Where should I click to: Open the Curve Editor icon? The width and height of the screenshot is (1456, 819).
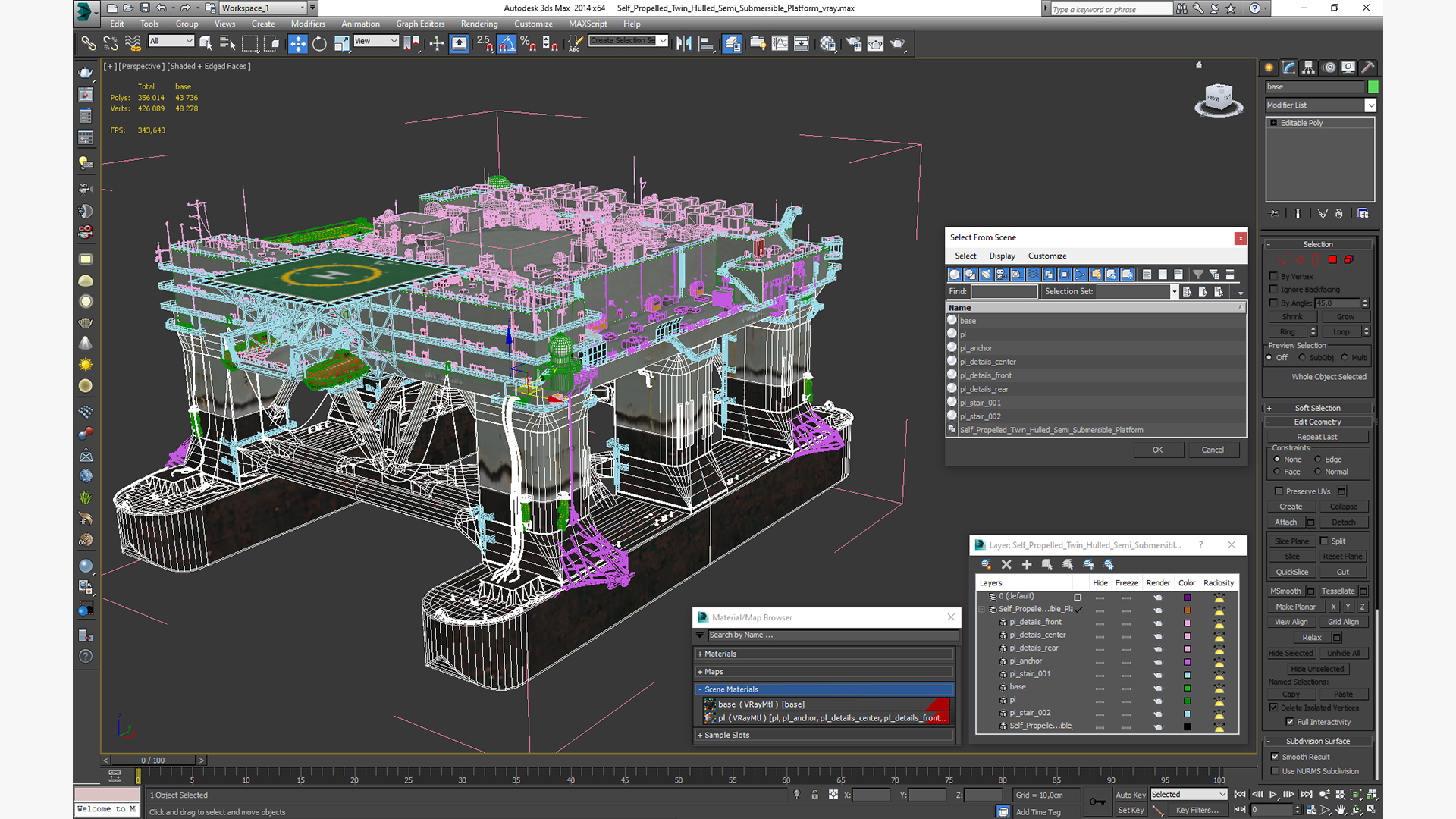(x=780, y=43)
